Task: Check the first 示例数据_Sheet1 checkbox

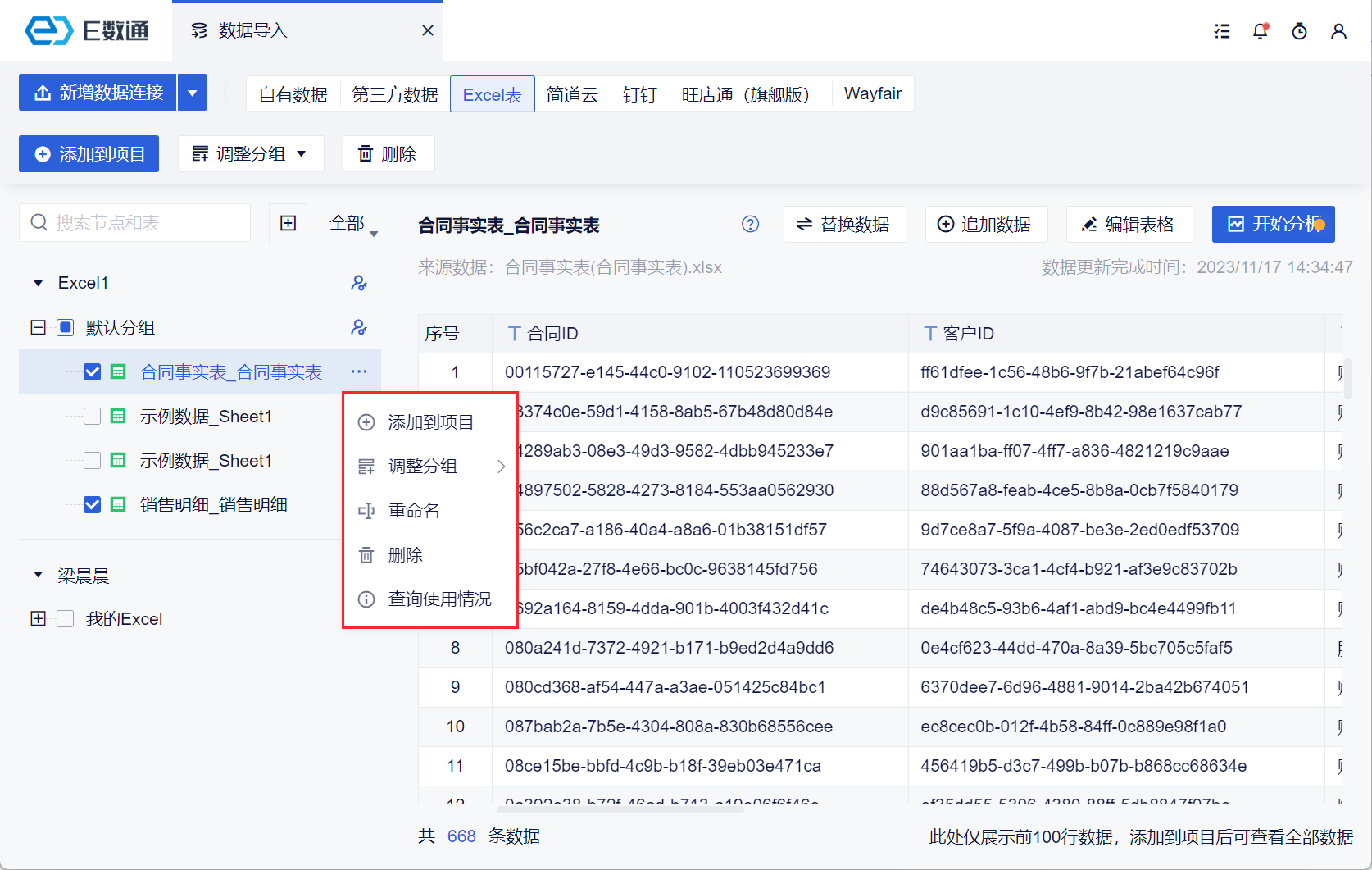Action: point(92,416)
